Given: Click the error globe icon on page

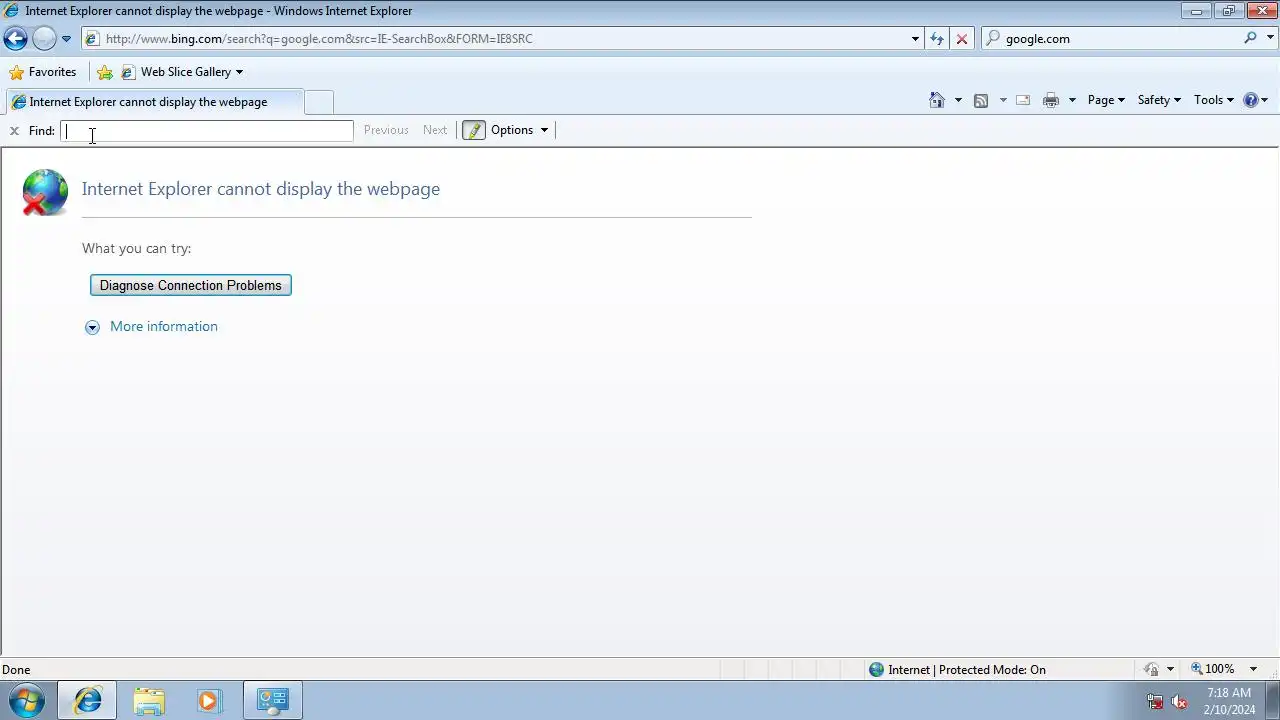Looking at the screenshot, I should click(45, 192).
